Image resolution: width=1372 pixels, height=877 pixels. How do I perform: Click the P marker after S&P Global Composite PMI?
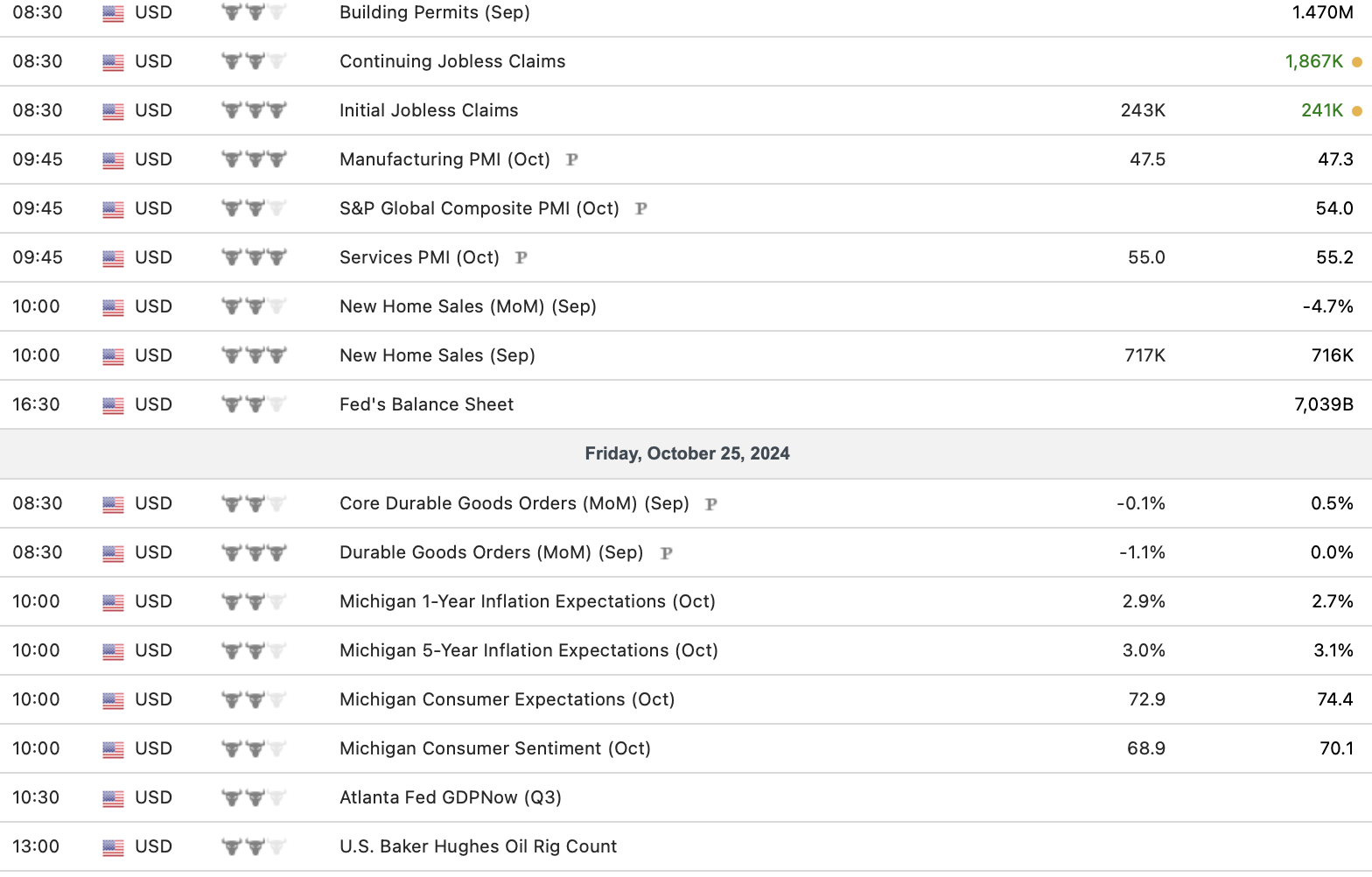coord(641,208)
